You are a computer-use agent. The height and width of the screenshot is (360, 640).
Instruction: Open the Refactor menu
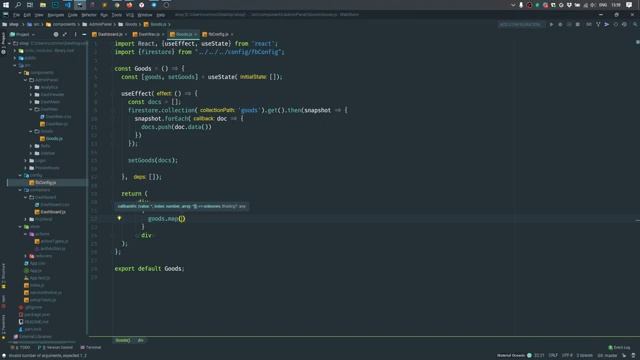tap(89, 15)
